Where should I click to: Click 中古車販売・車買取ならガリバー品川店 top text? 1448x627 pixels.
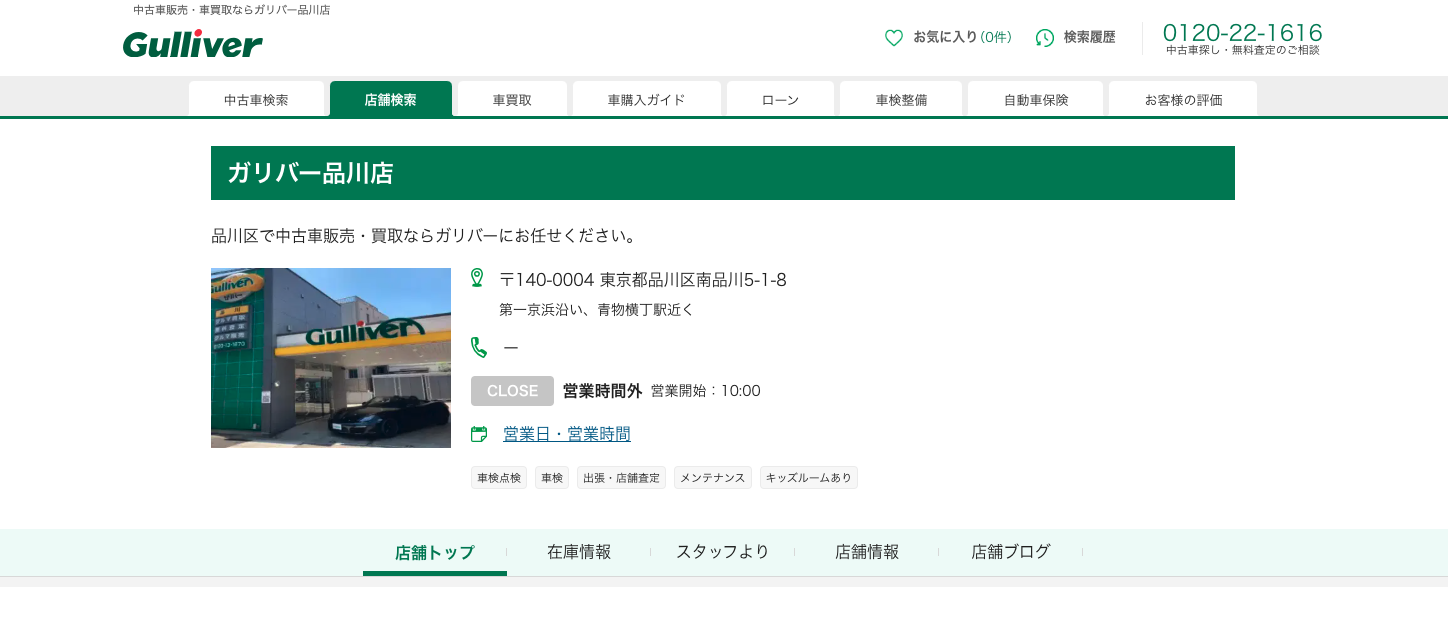(x=232, y=10)
